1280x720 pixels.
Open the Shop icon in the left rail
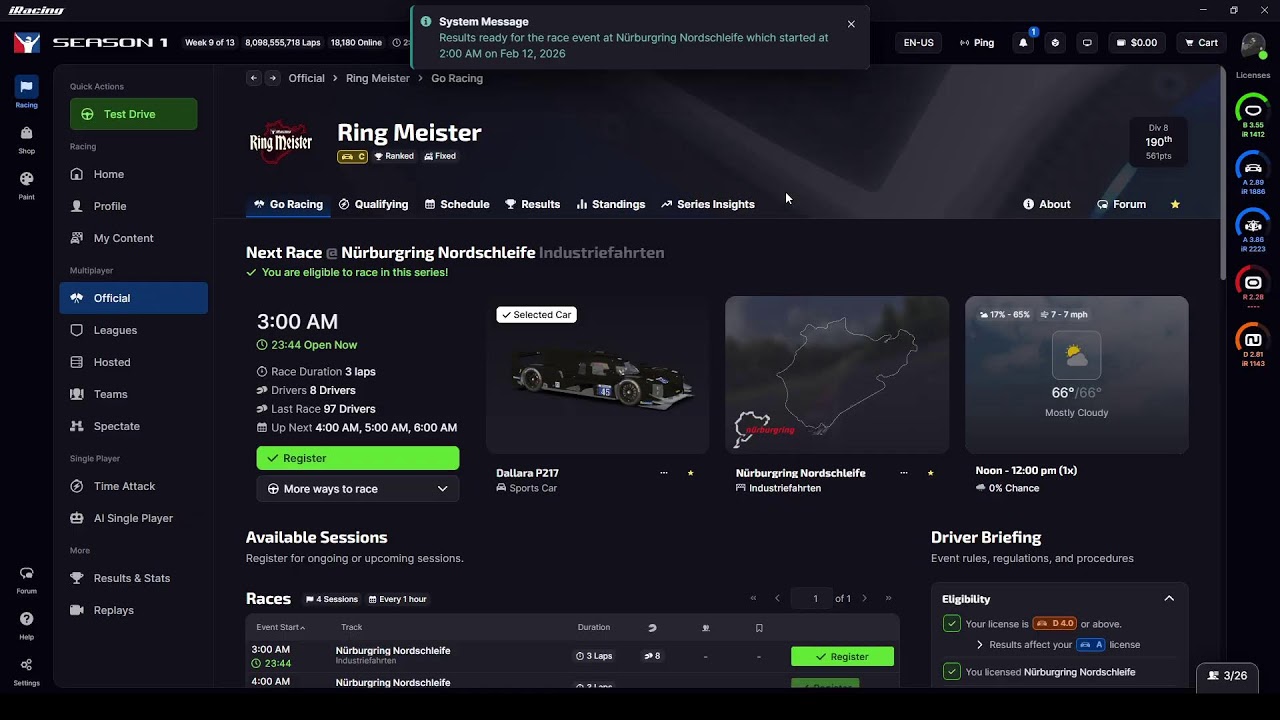pyautogui.click(x=26, y=138)
